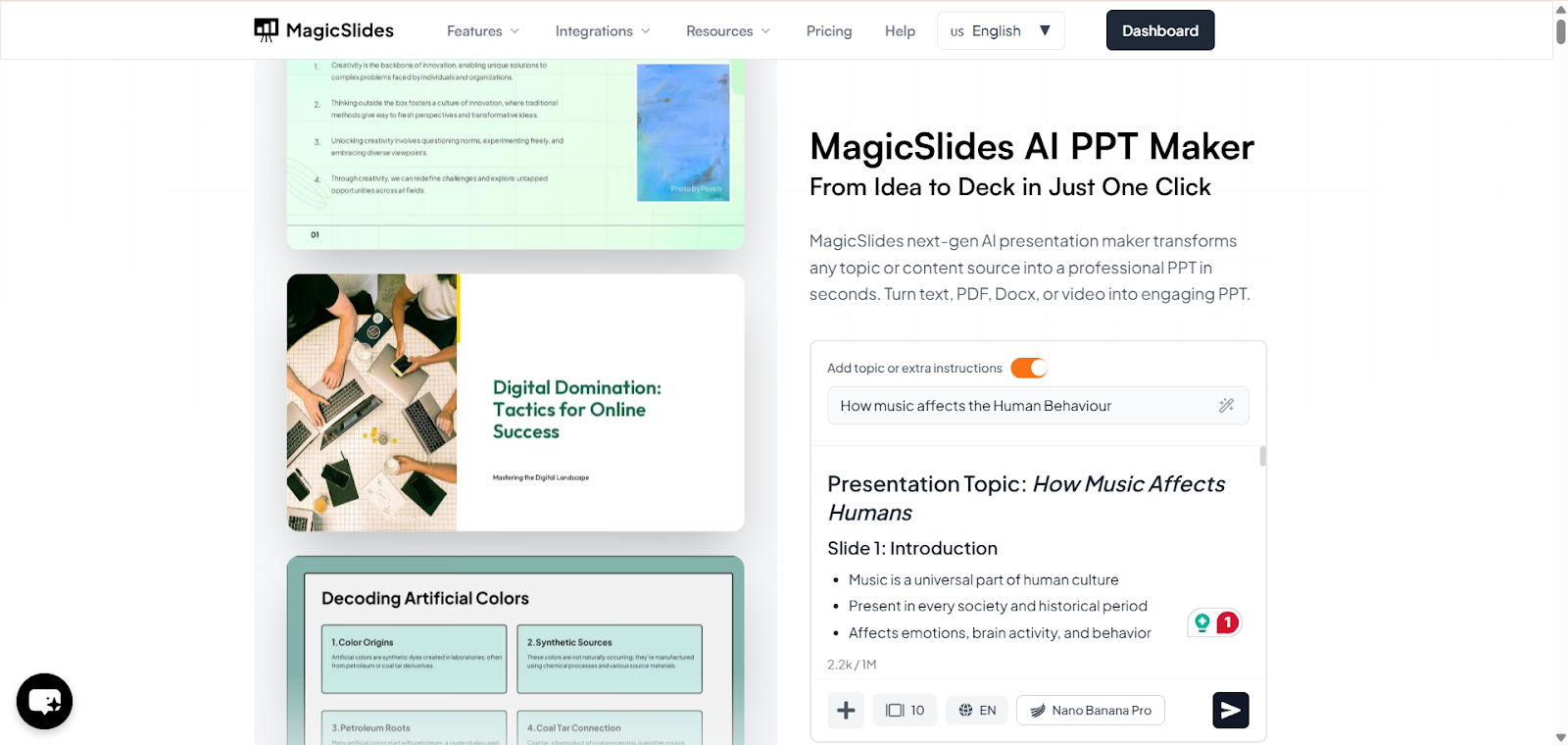Click the "Decoding Artificial Colors" slide heading

click(425, 598)
